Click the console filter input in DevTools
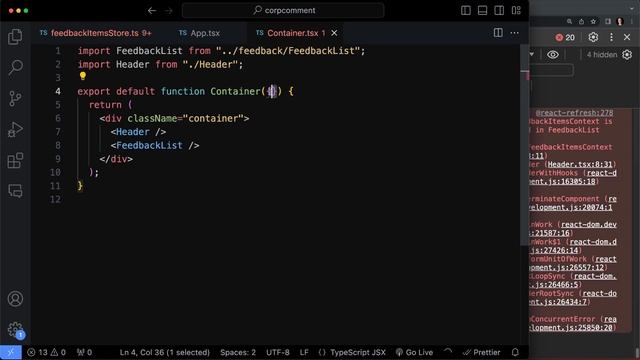 coord(551,70)
